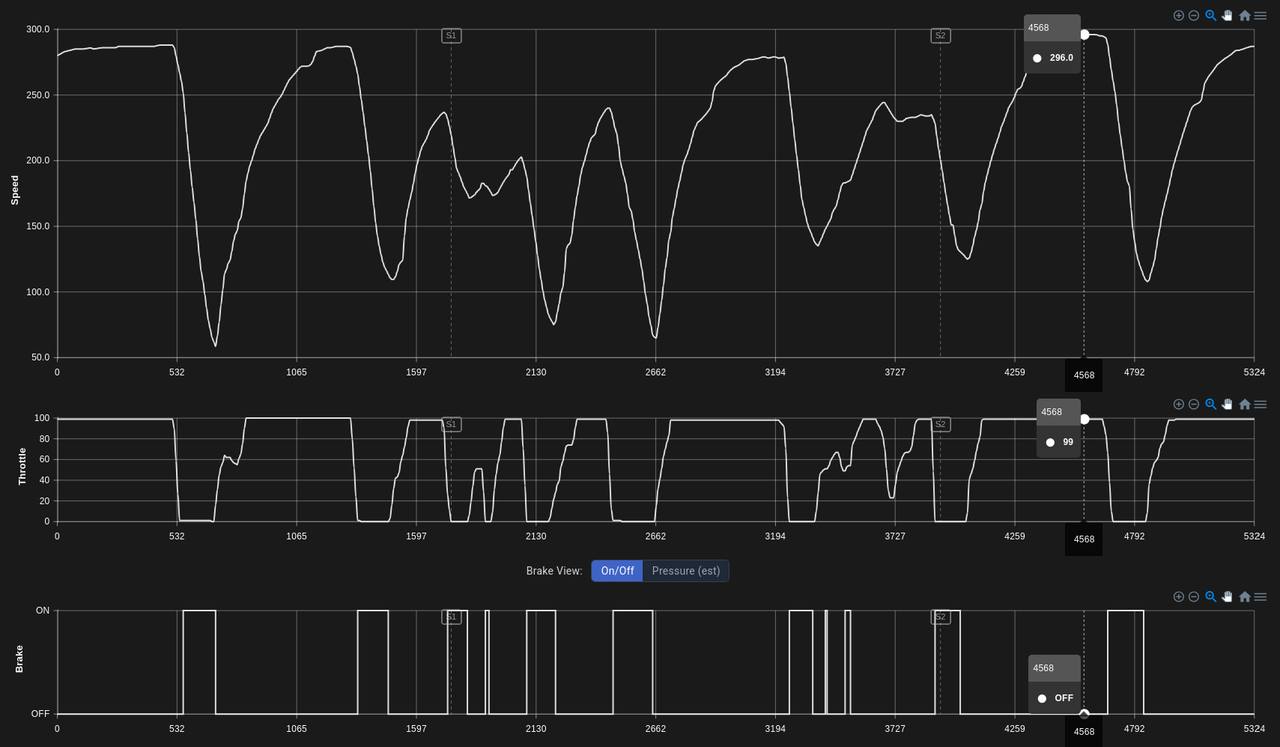
Task: Click the throttle 99 data point marker
Action: (1084, 419)
